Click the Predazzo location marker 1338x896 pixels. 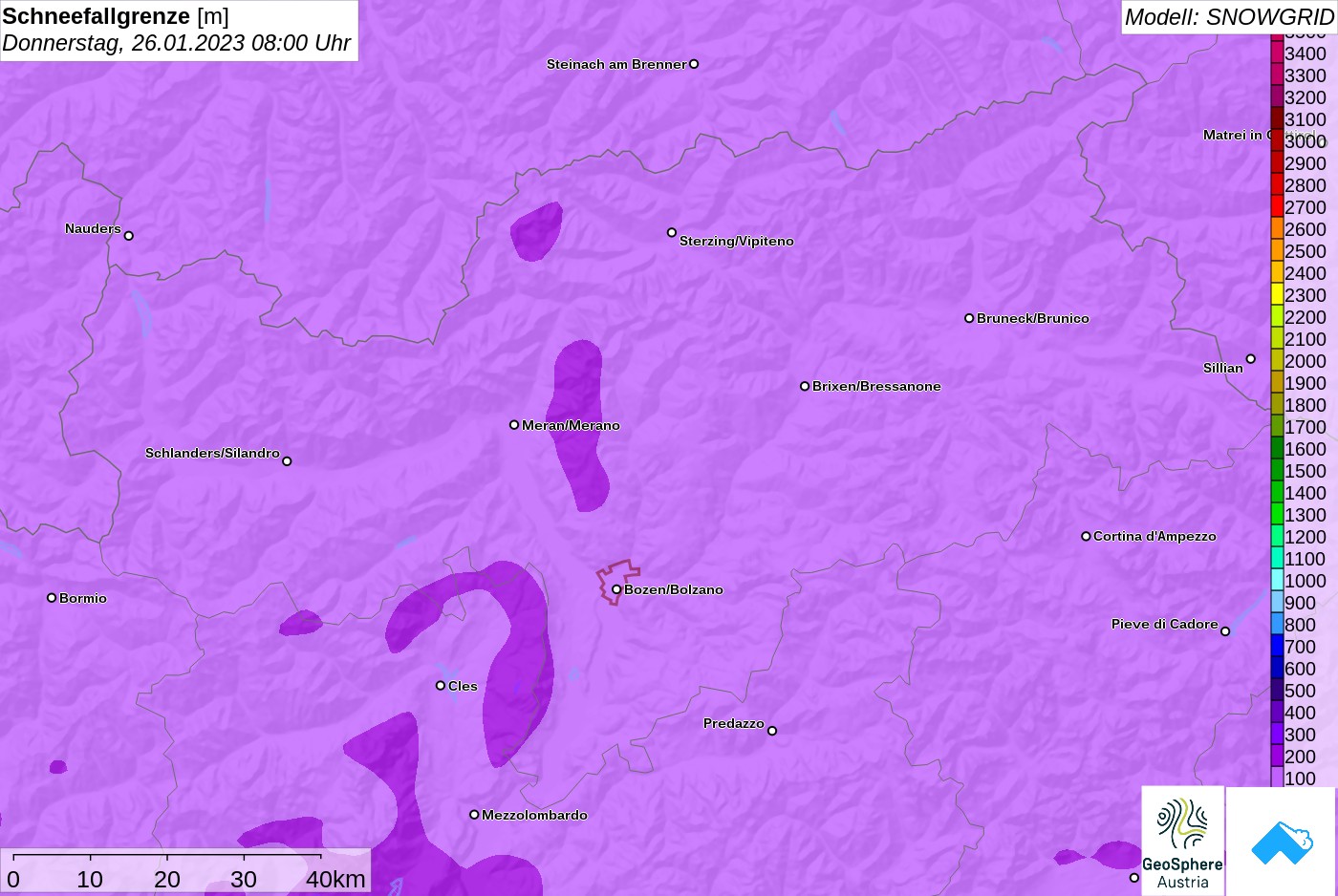772,731
